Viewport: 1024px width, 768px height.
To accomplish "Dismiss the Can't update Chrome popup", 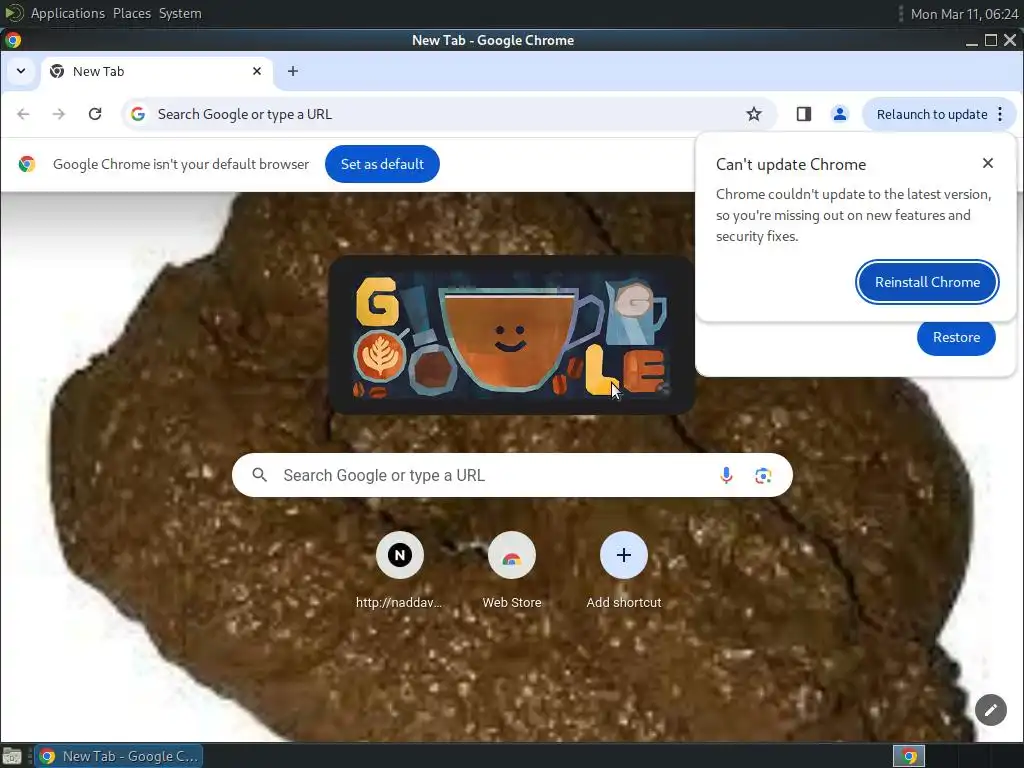I will [988, 163].
